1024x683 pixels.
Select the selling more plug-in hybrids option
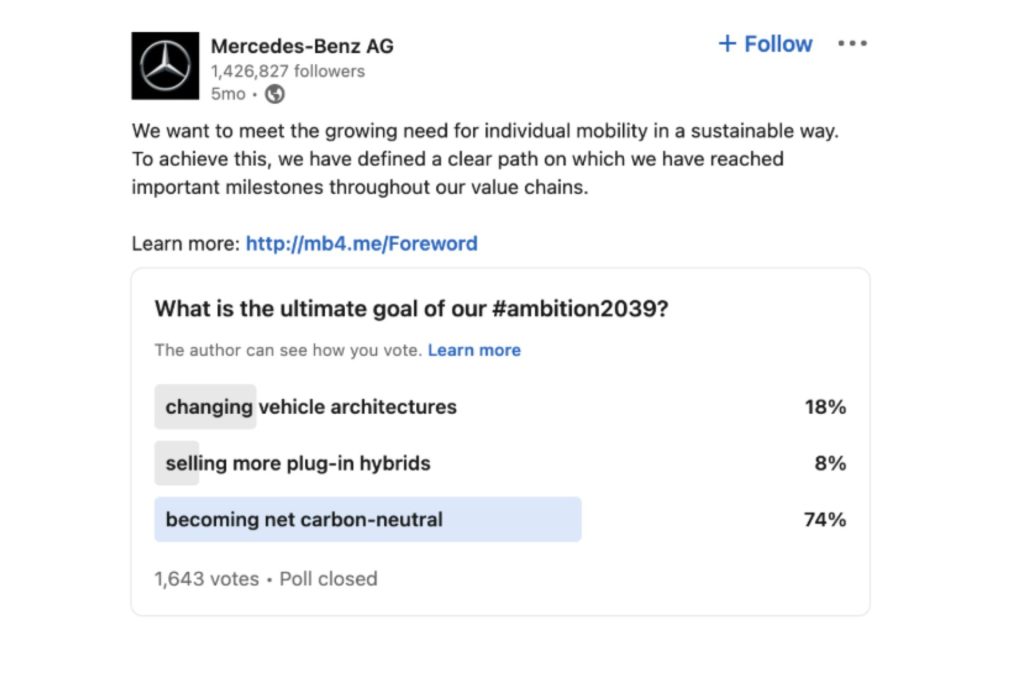coord(298,463)
